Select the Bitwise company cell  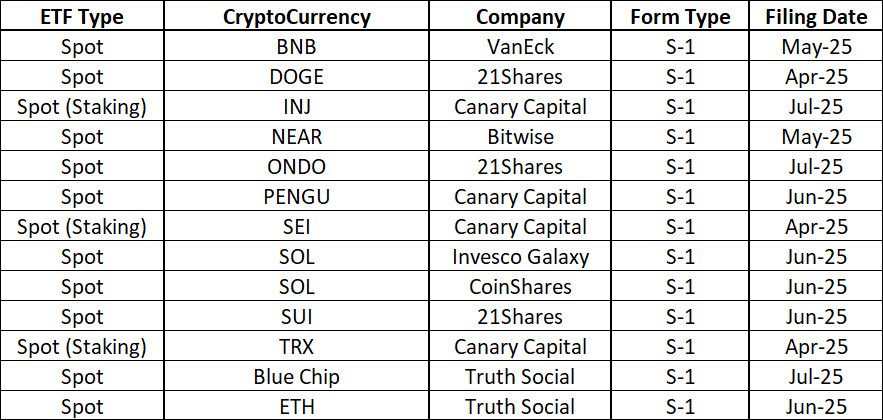(x=520, y=136)
